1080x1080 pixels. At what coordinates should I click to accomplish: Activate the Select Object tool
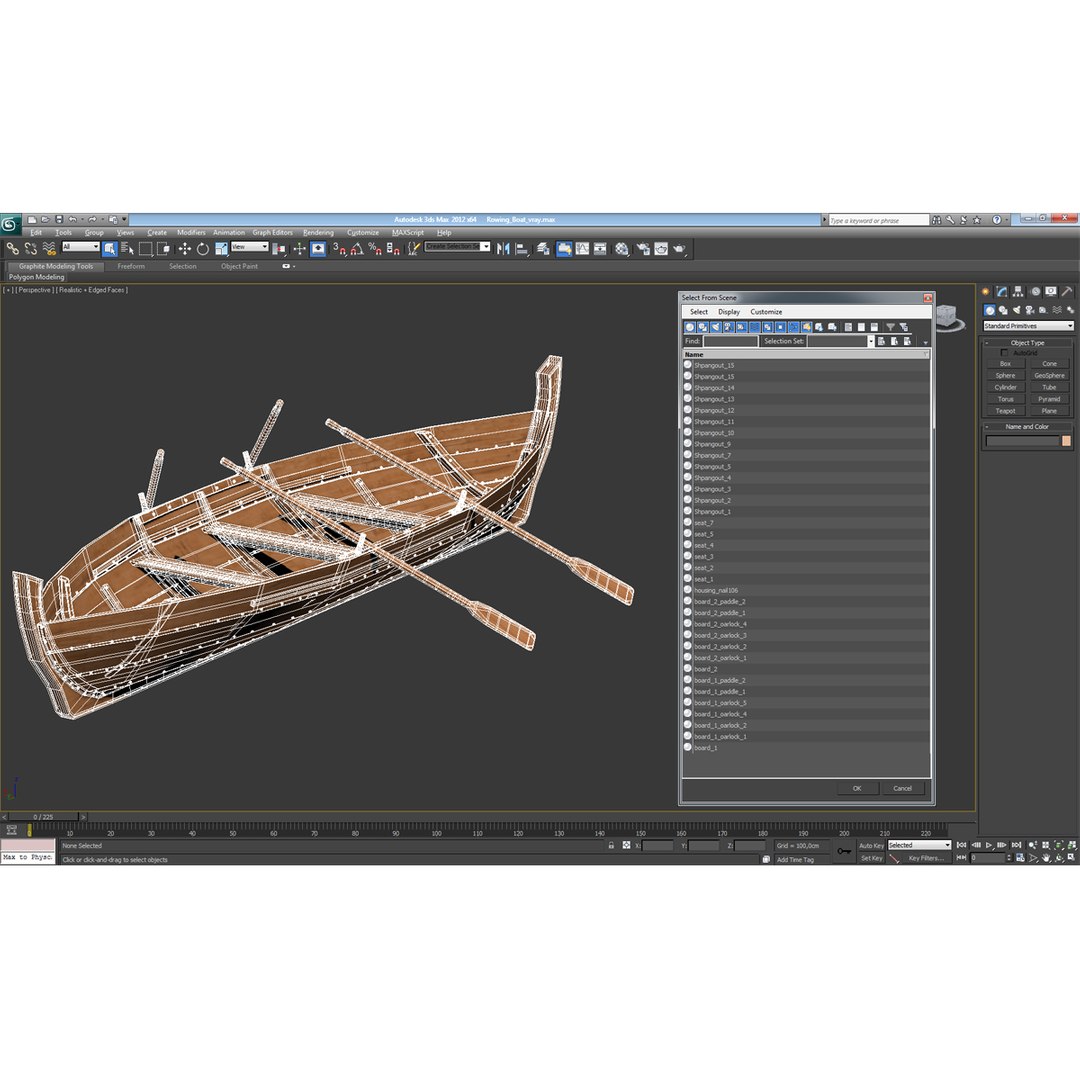tap(110, 249)
